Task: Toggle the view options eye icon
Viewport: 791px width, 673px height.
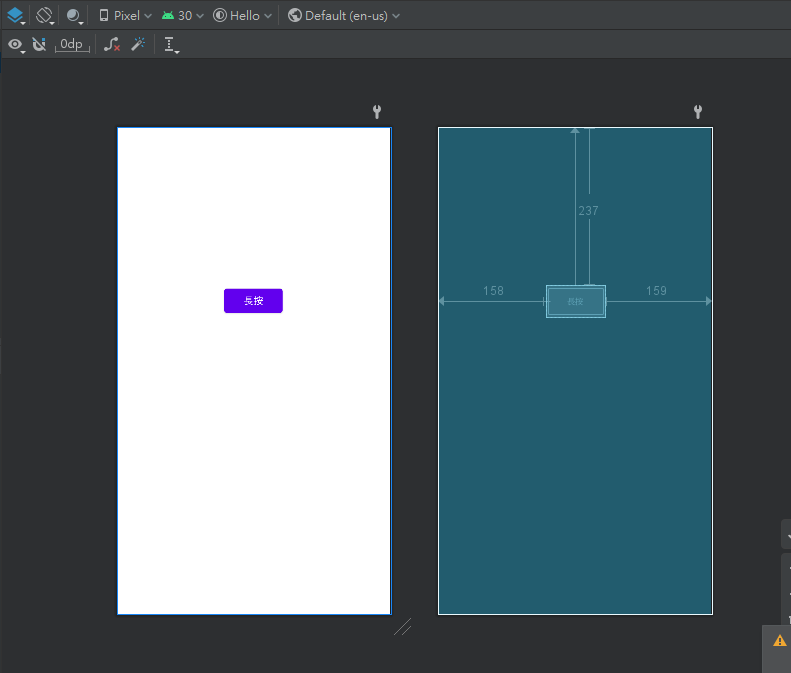Action: [15, 44]
